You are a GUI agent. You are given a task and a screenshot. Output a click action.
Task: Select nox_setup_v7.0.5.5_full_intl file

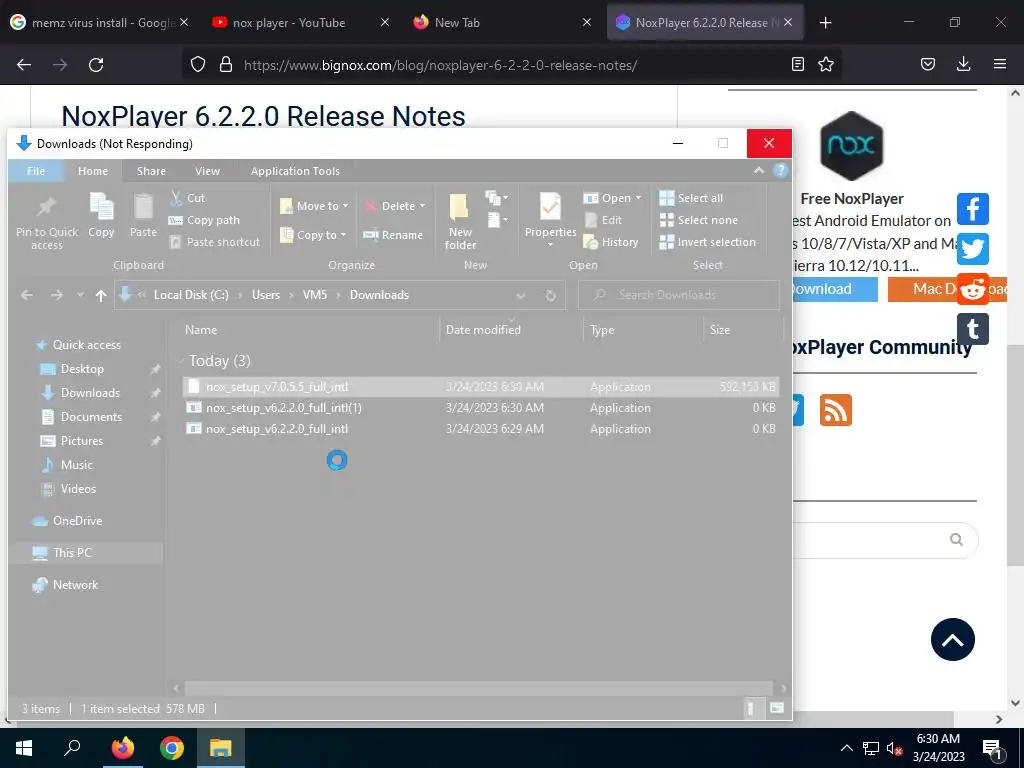(x=481, y=387)
